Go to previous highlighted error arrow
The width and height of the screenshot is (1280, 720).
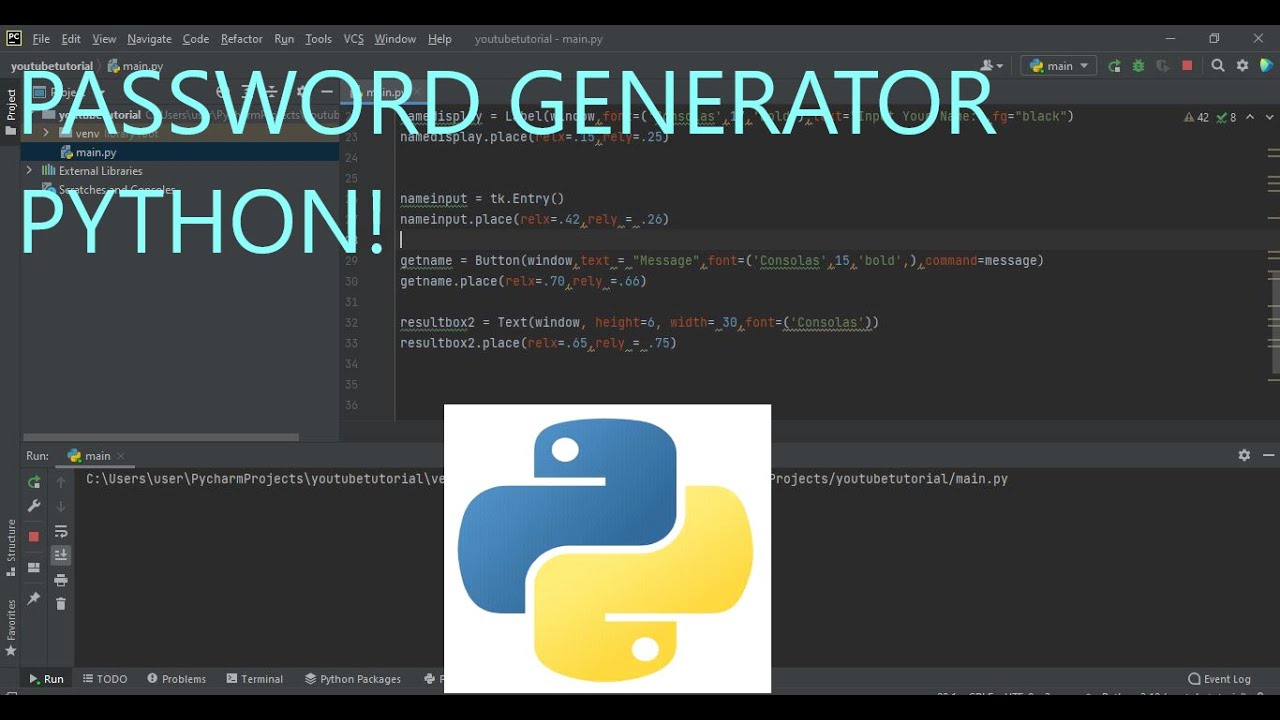coord(1249,117)
